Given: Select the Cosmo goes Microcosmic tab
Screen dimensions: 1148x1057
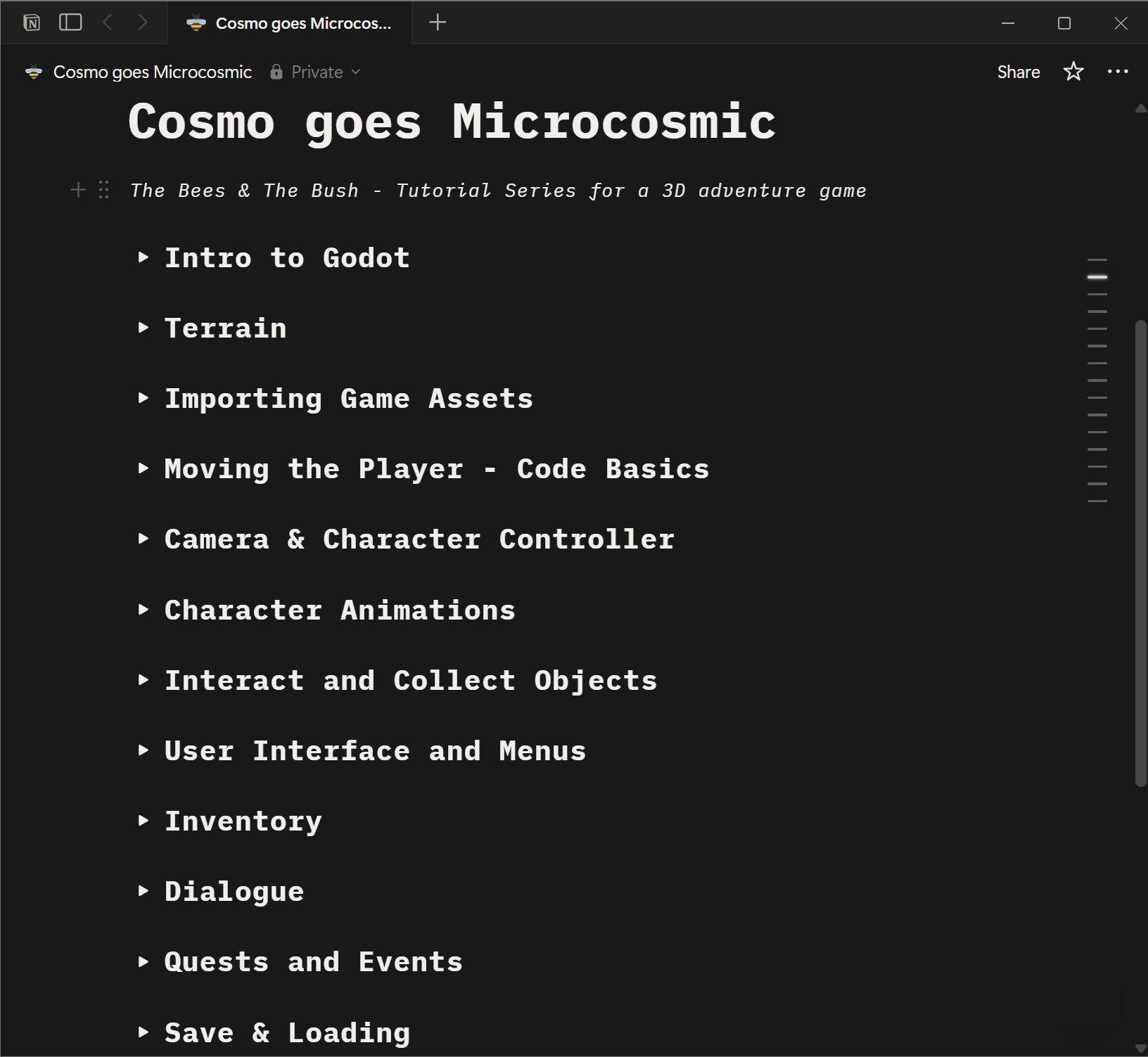Looking at the screenshot, I should tap(290, 23).
